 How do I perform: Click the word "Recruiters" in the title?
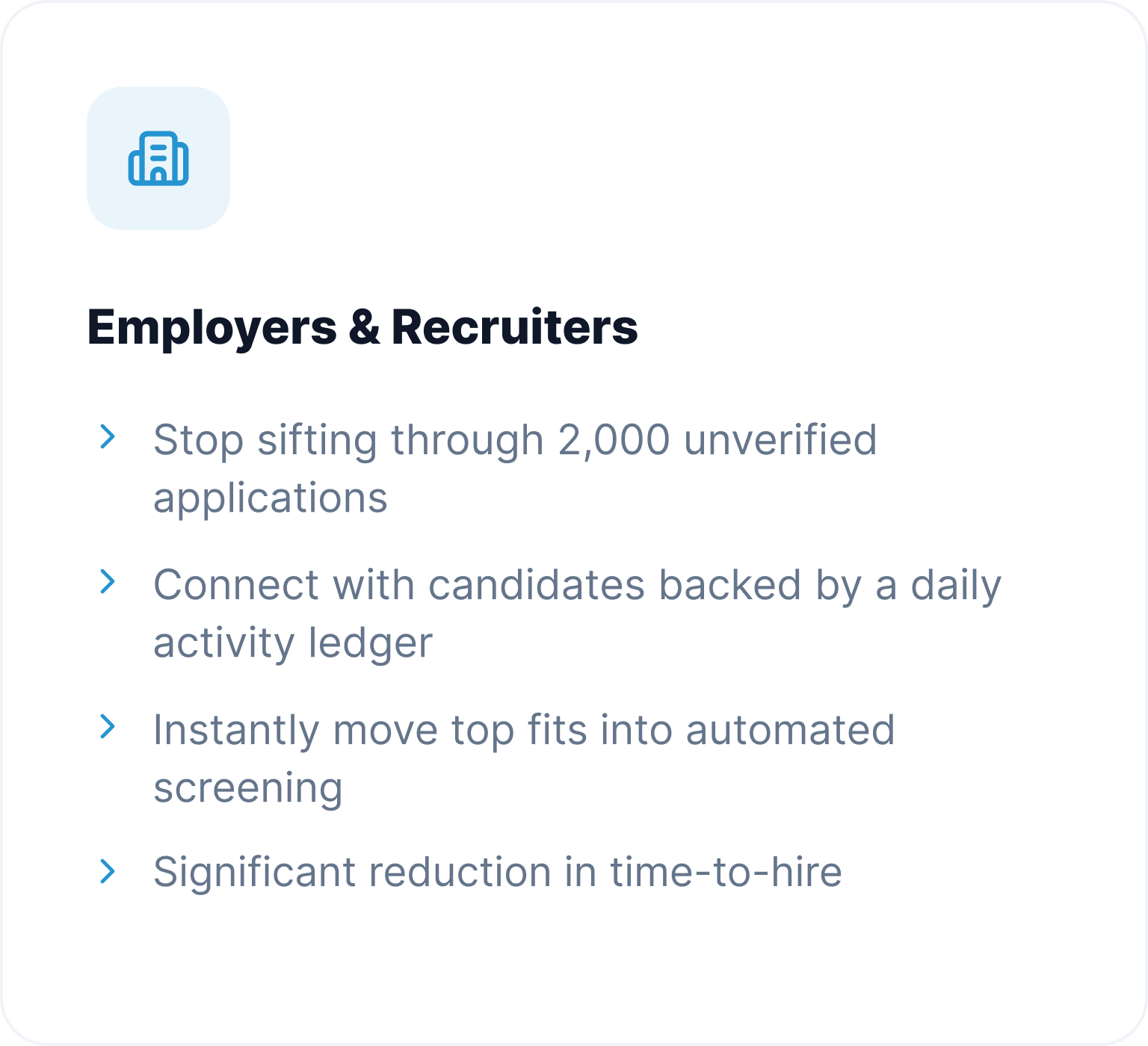click(x=514, y=327)
